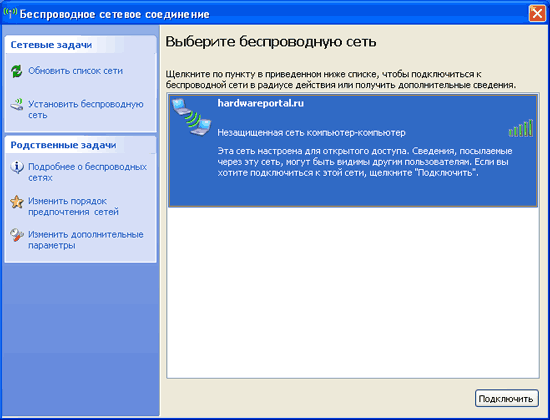This screenshot has width=550, height=420.
Task: Click the wireless router setup icon
Action: 16,104
